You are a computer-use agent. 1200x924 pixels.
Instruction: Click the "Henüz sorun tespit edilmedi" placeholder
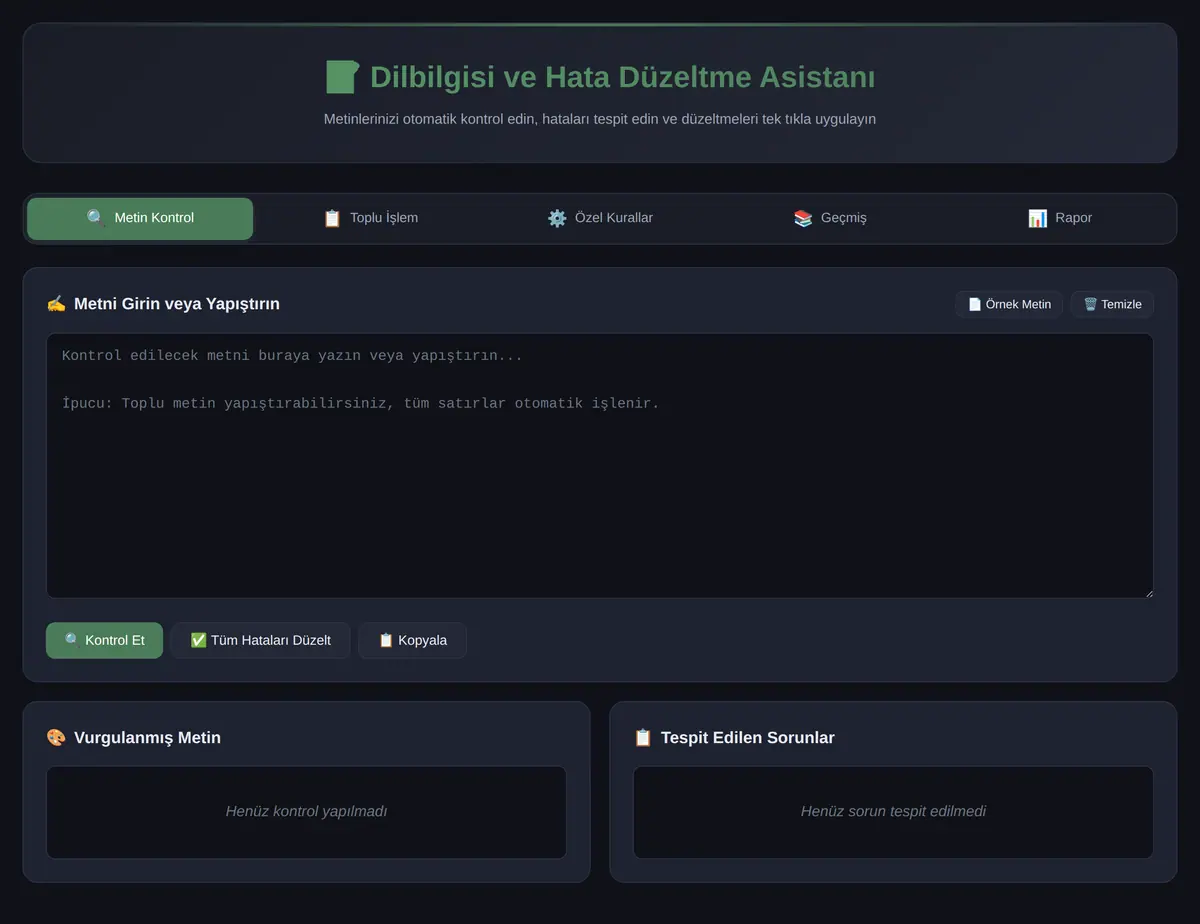click(x=893, y=811)
